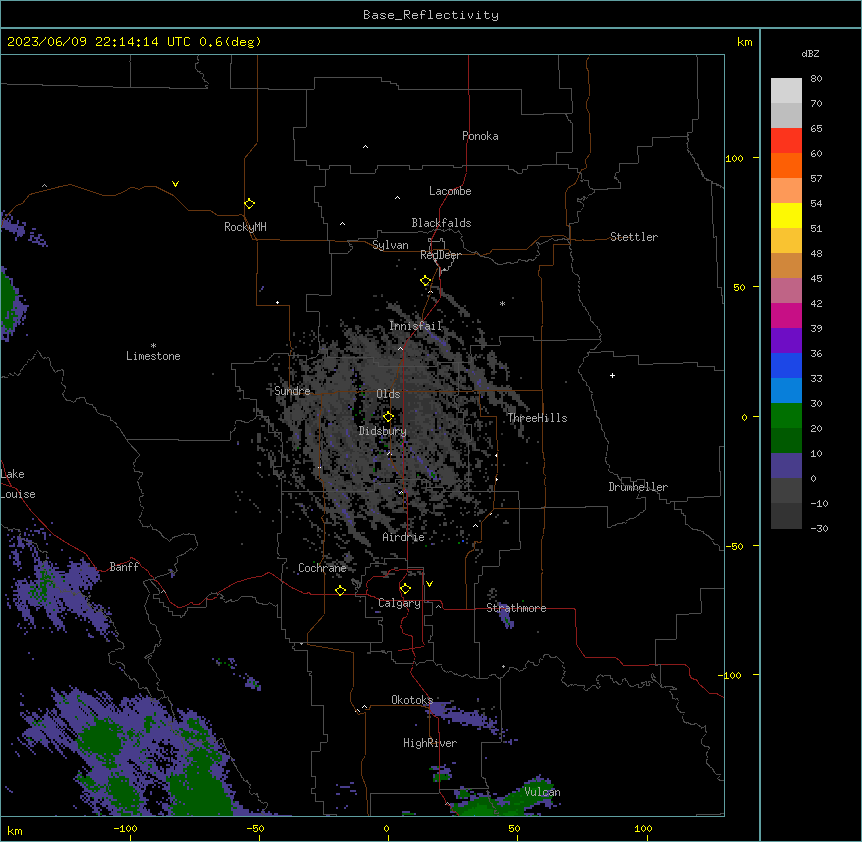Screen dimensions: 862x842
Task: Click the yellow station marker south of RedDeer
Action: [425, 281]
